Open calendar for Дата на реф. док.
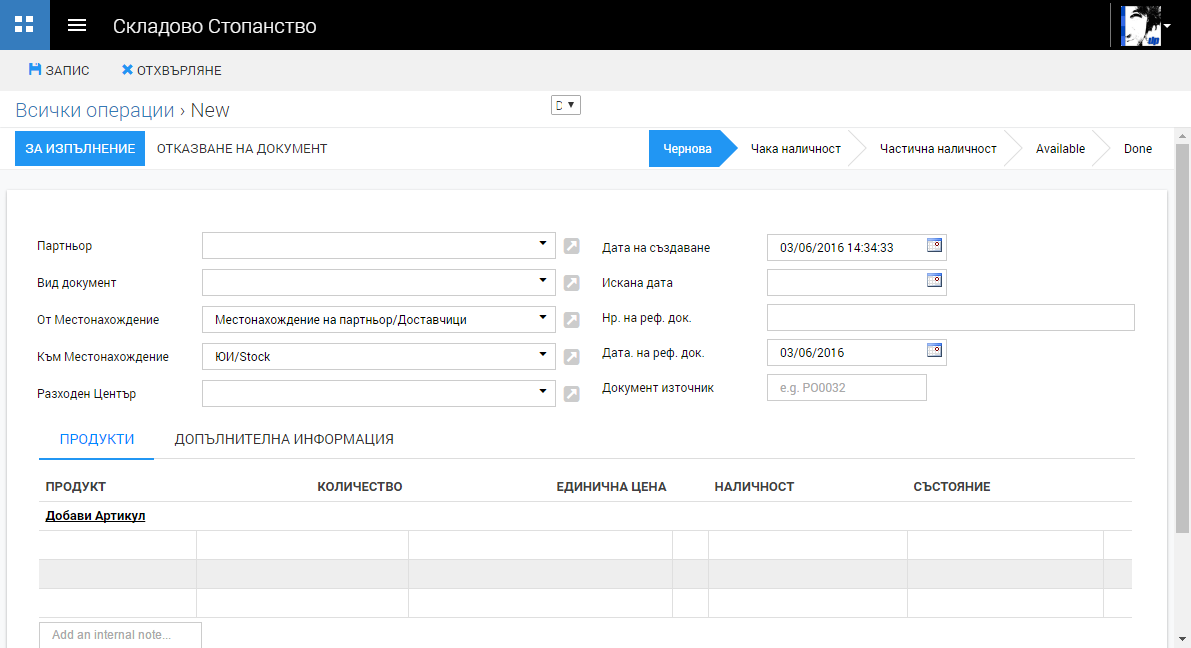 934,350
